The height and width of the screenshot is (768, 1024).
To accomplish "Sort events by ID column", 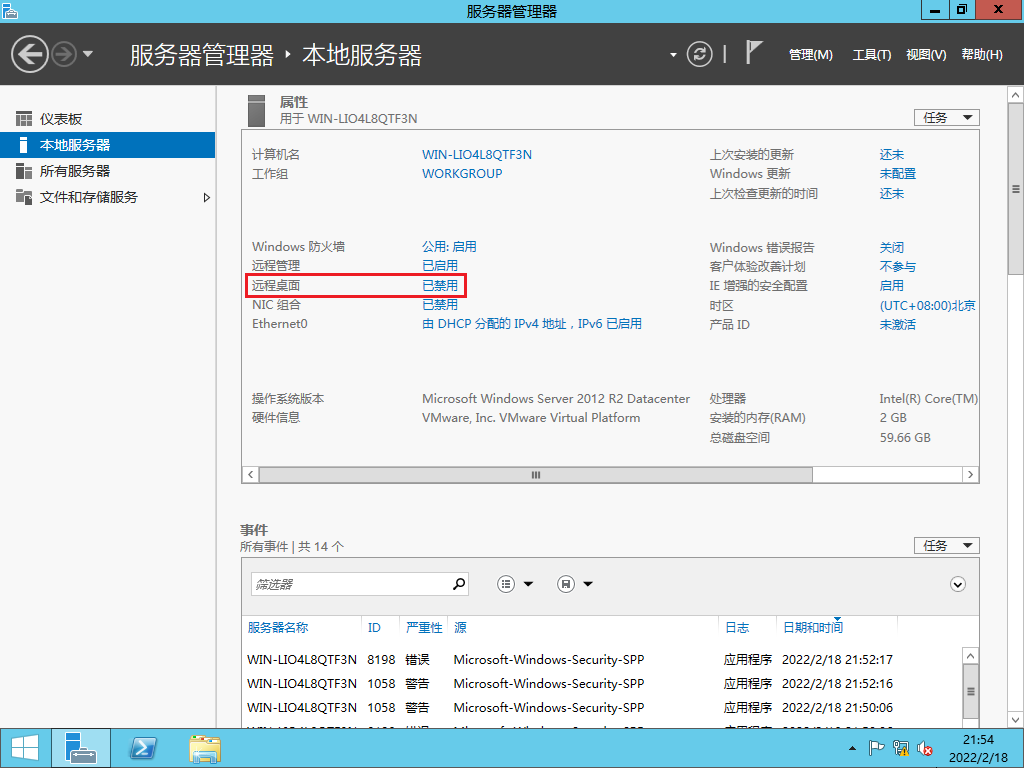I will pyautogui.click(x=374, y=628).
